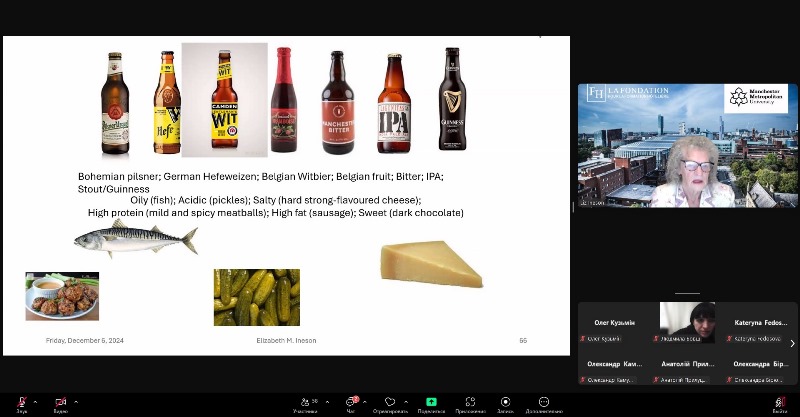The width and height of the screenshot is (800, 417).
Task: Click the LA FONDATION logo on speaker video
Action: pyautogui.click(x=628, y=93)
